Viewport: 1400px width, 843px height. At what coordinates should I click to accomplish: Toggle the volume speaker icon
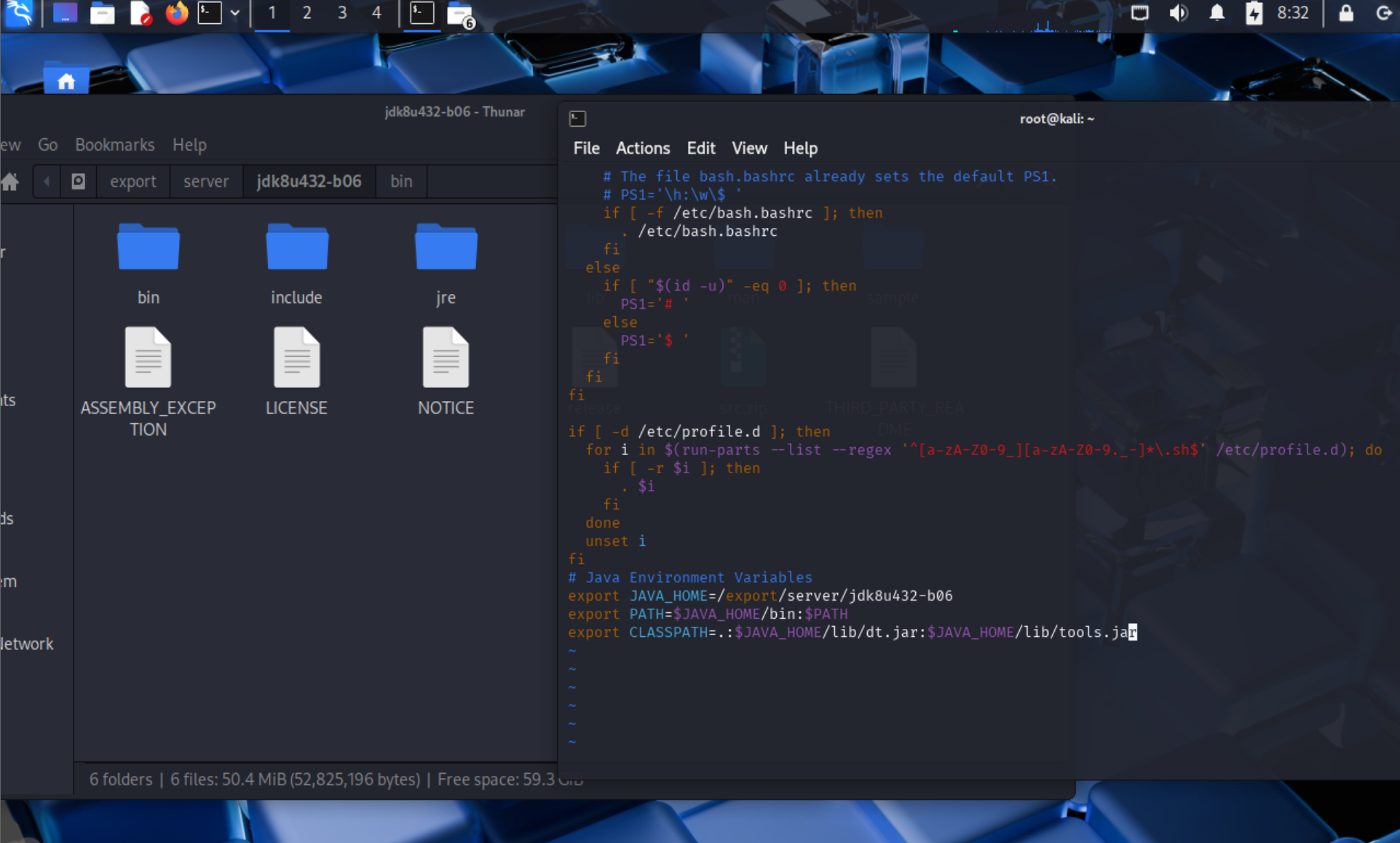click(x=1178, y=13)
